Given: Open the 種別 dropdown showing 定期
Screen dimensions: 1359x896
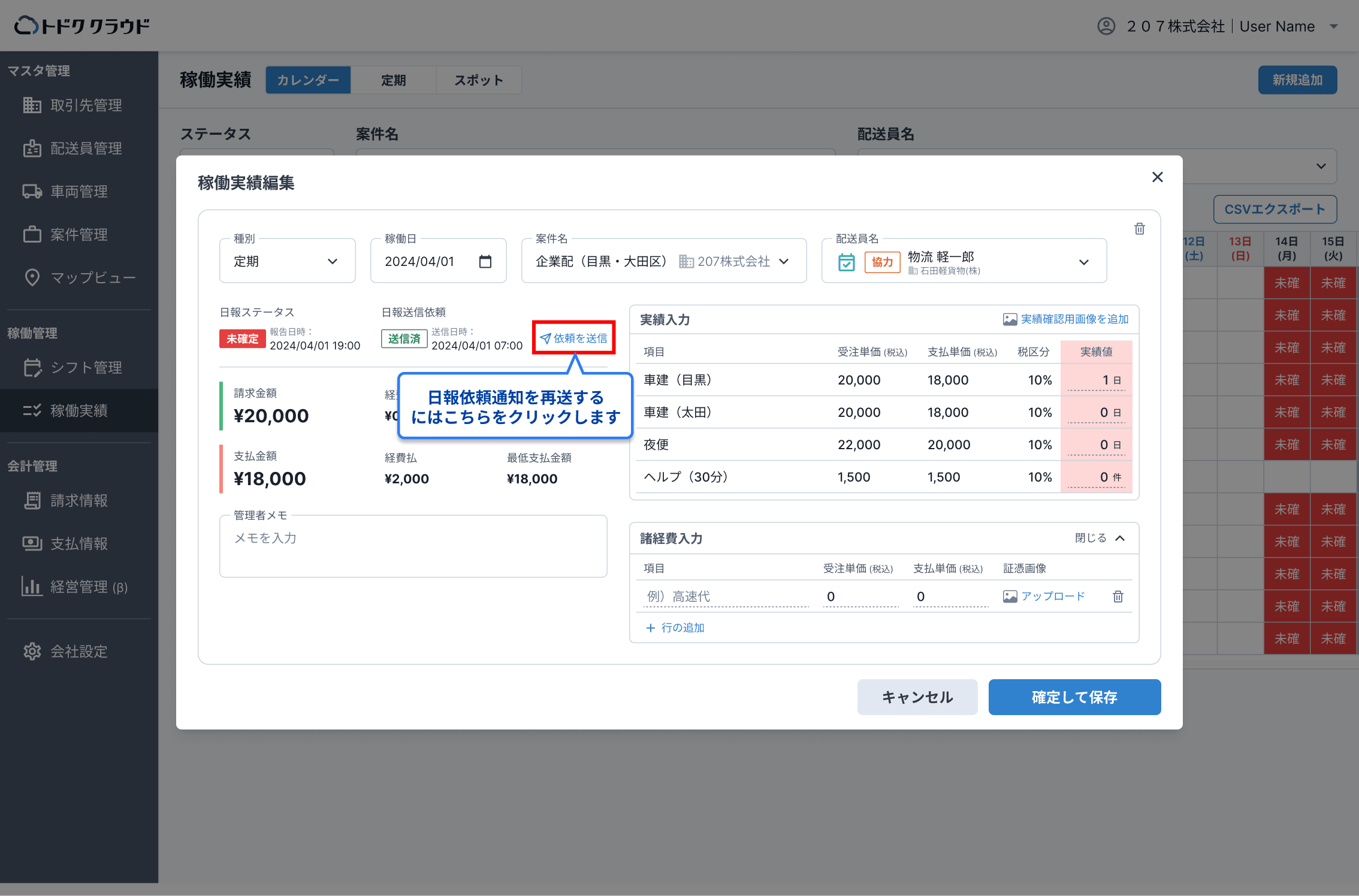Looking at the screenshot, I should coord(288,261).
